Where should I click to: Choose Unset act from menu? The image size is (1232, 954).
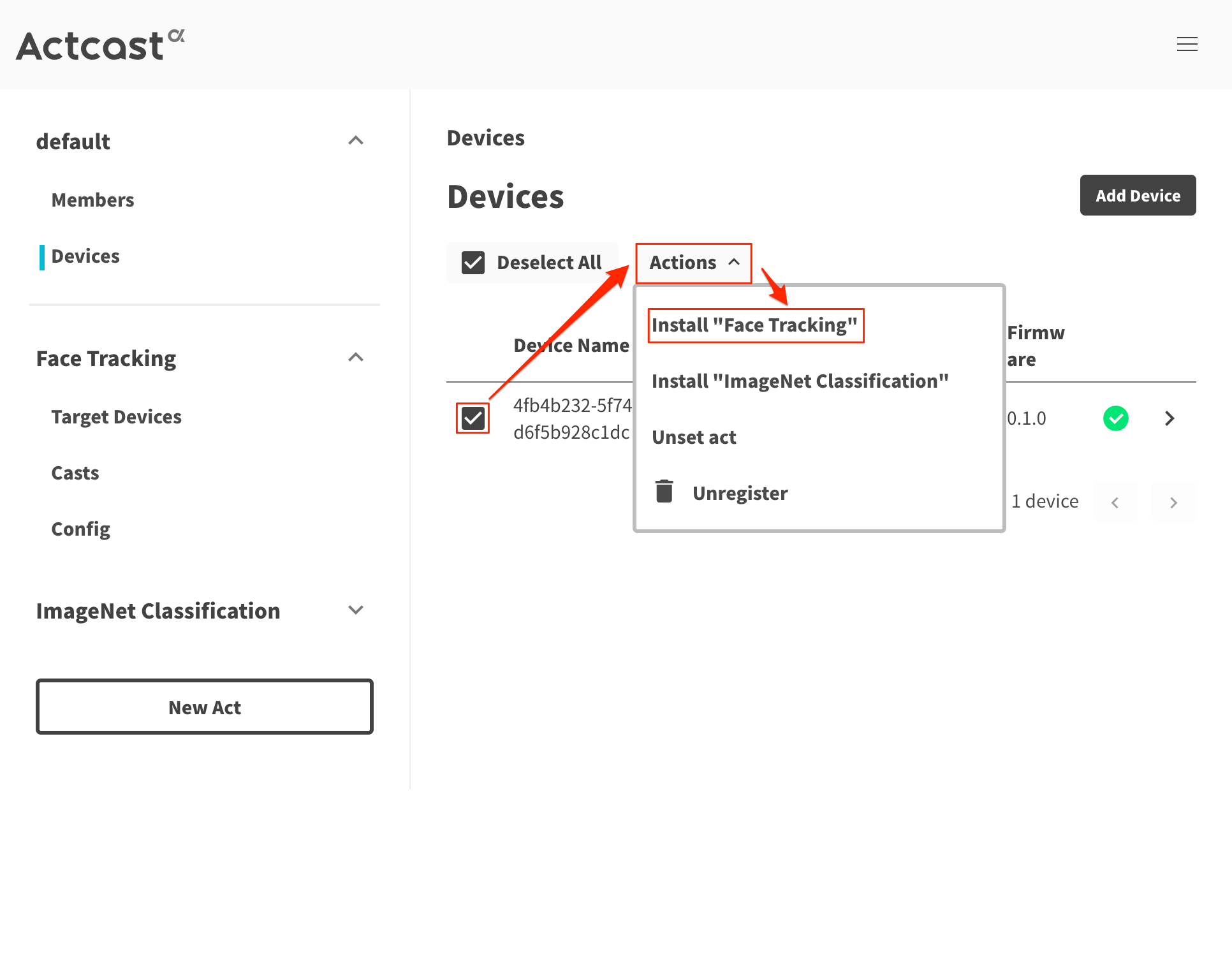(x=694, y=437)
